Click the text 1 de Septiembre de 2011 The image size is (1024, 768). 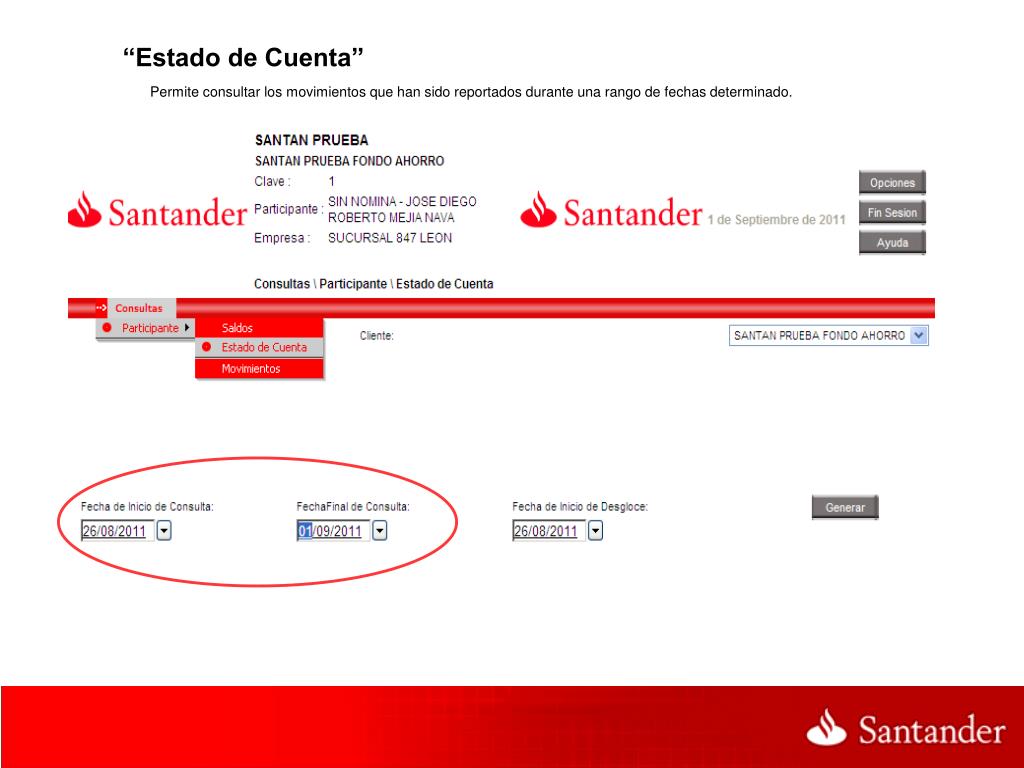tap(776, 219)
